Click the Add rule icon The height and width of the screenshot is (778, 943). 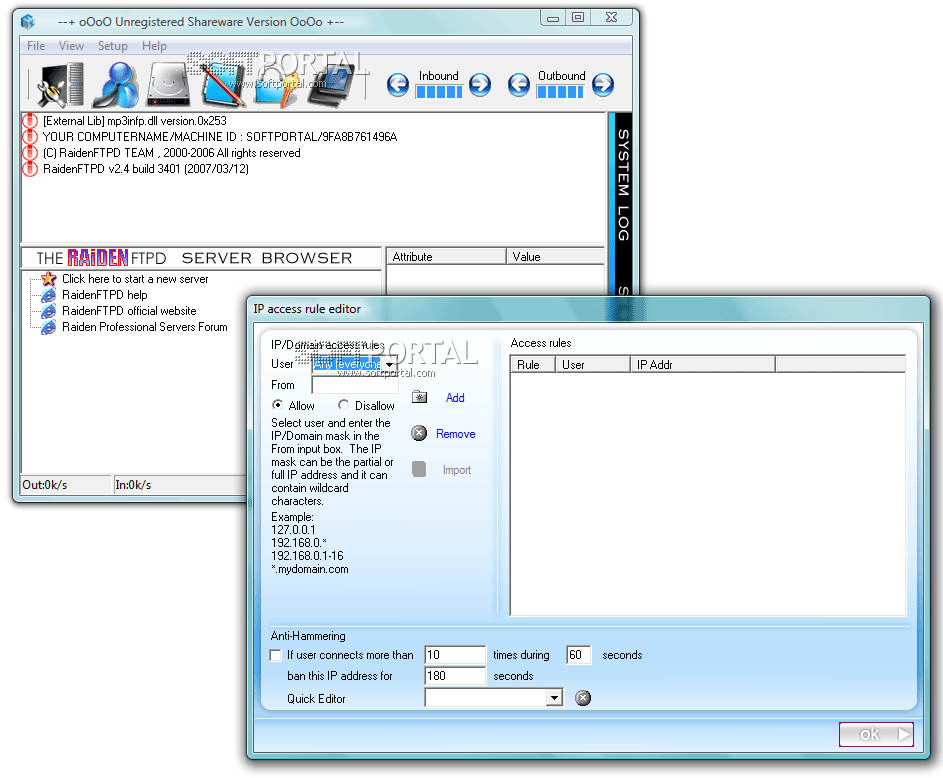[419, 397]
